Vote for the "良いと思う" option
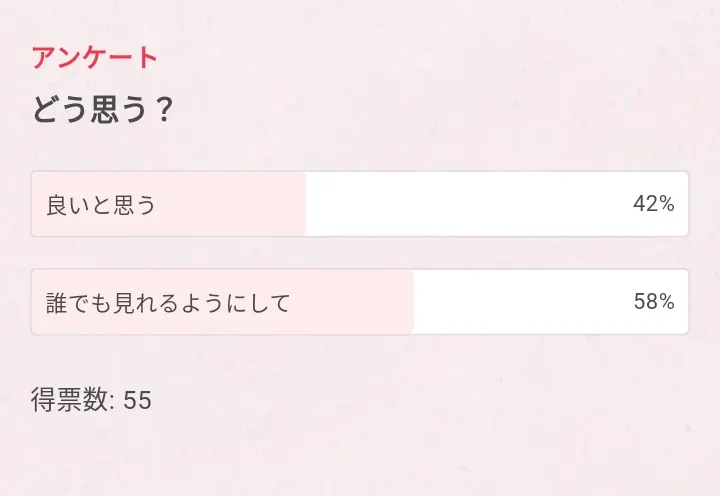This screenshot has width=720, height=496. coord(359,204)
